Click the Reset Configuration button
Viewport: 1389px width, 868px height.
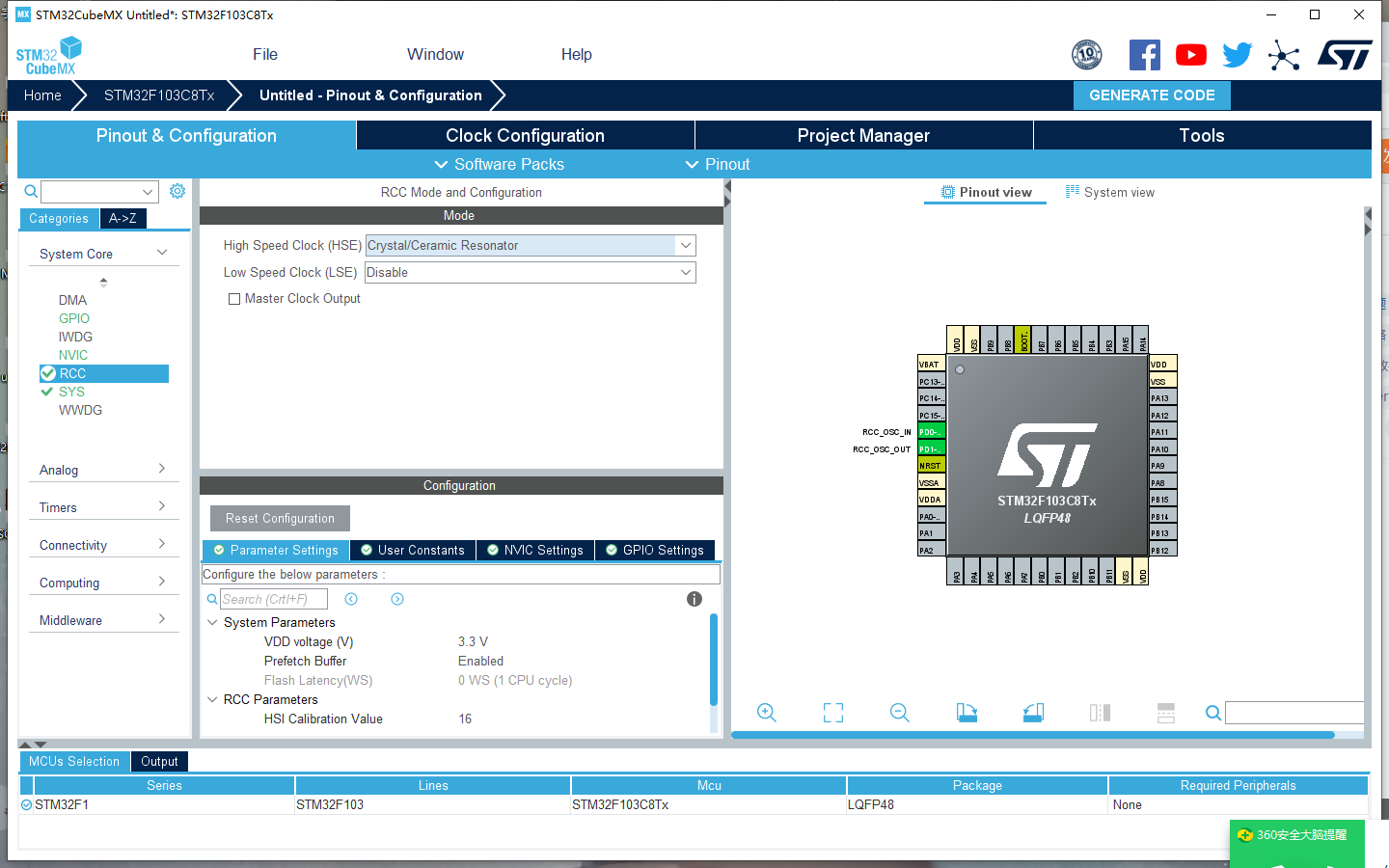click(x=280, y=518)
